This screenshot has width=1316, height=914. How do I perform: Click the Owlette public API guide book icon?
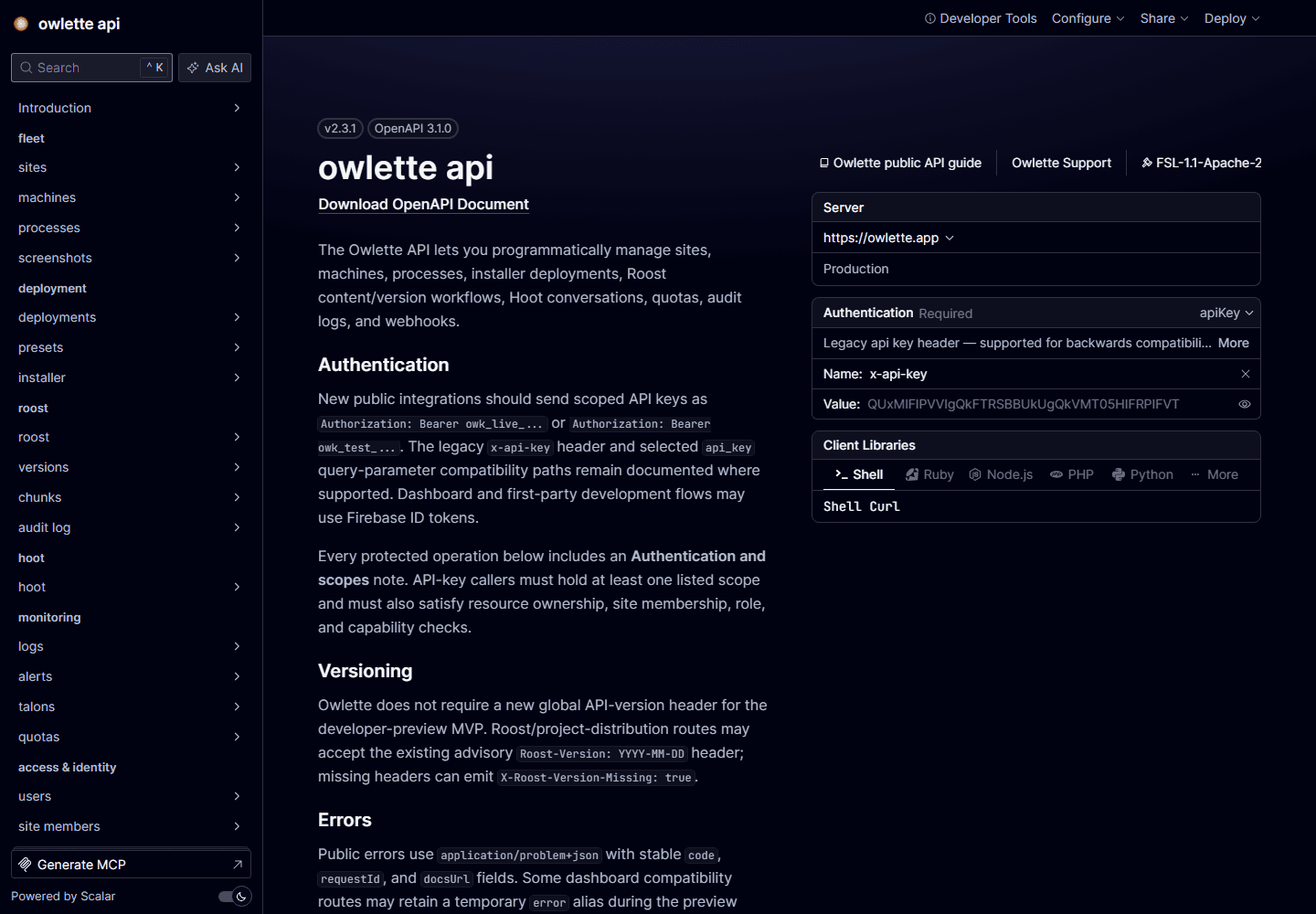point(824,163)
